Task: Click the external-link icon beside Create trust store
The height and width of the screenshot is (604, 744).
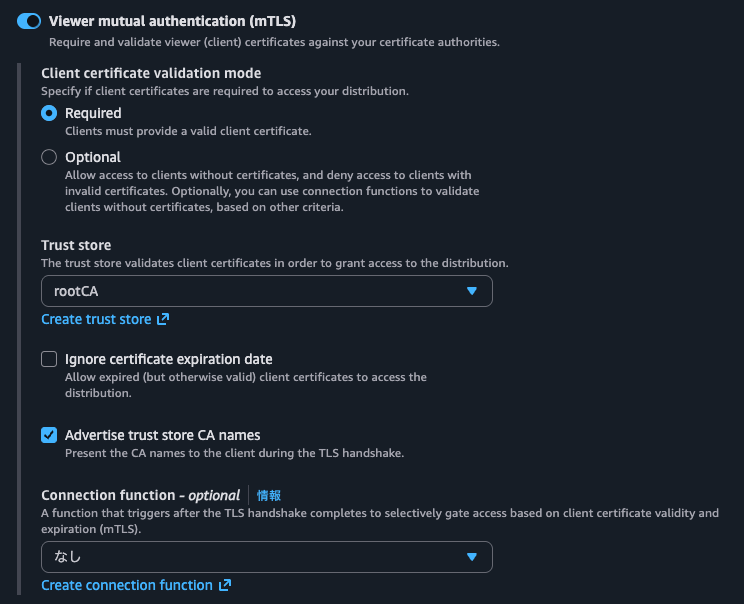Action: (x=163, y=319)
